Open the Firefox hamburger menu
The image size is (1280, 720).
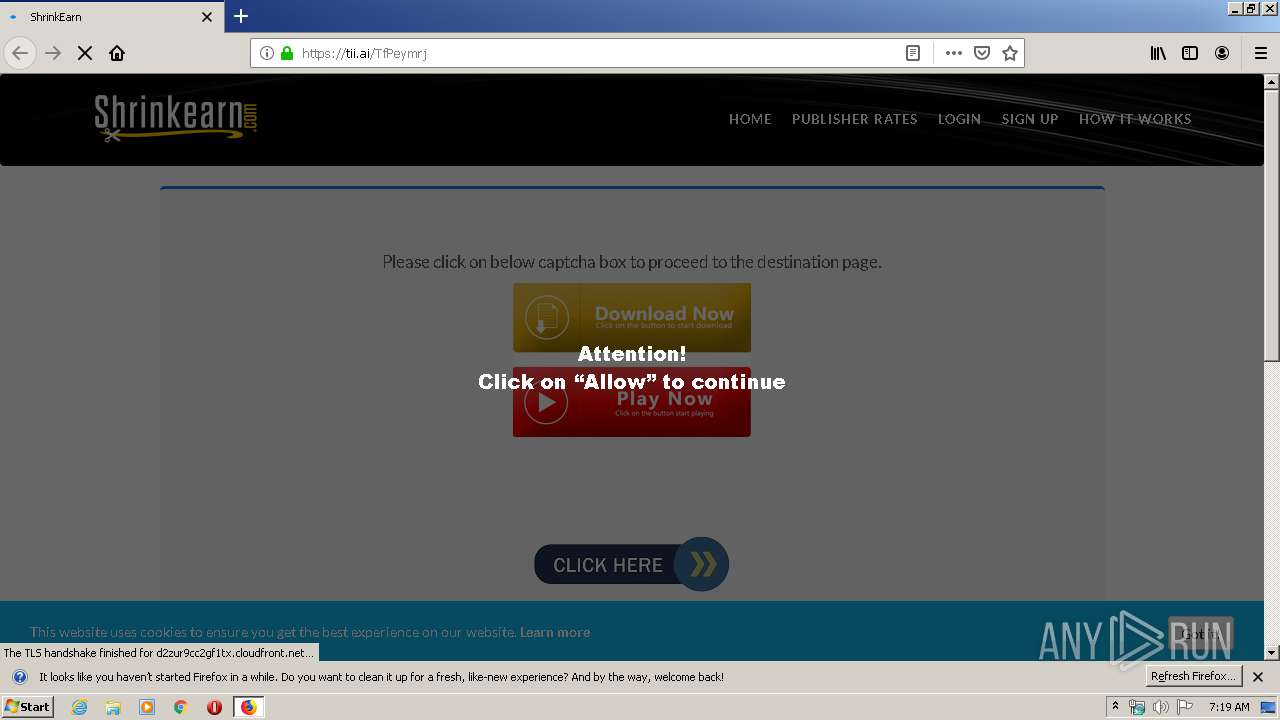(1261, 53)
